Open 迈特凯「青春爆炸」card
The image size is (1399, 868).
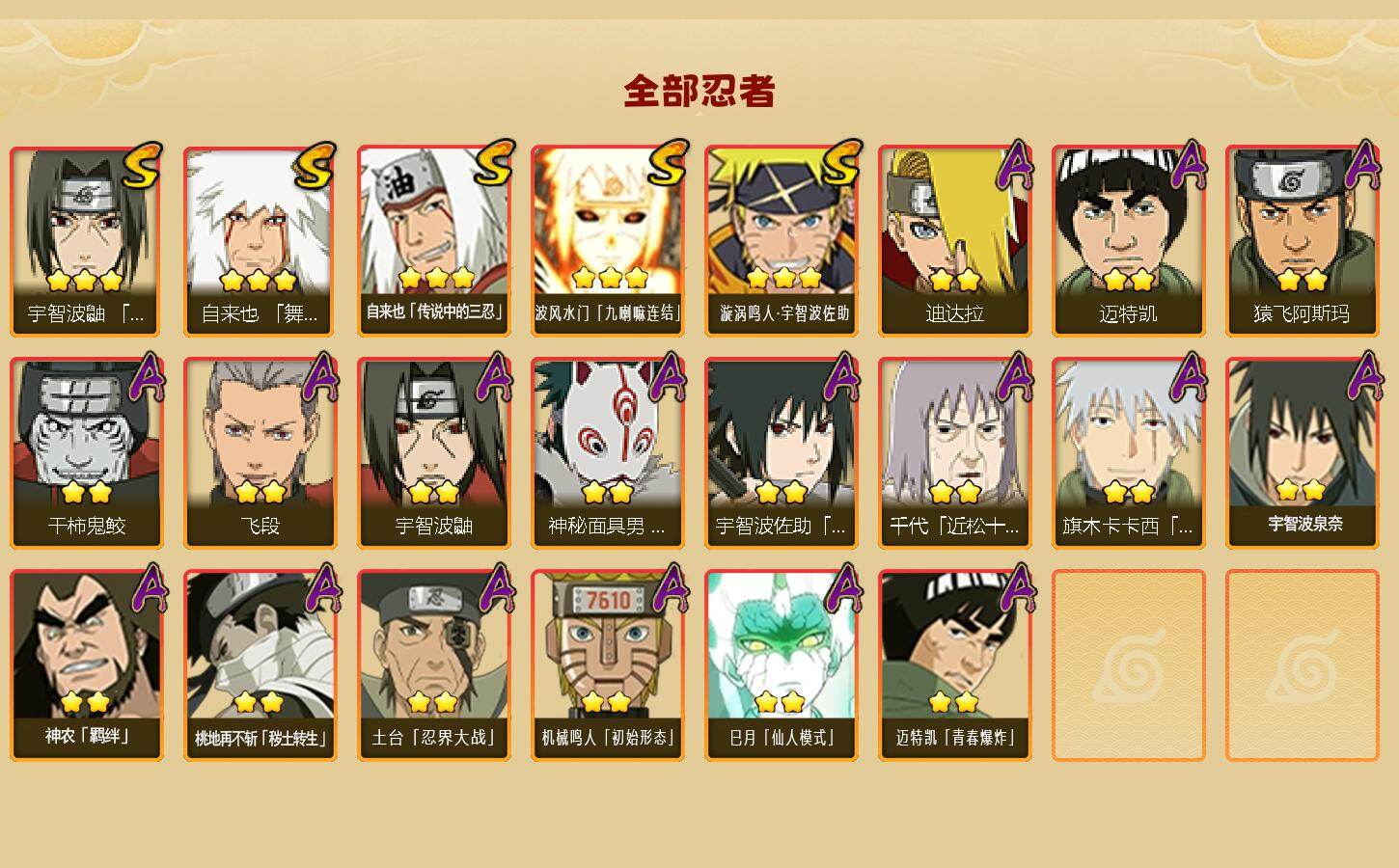click(x=954, y=665)
